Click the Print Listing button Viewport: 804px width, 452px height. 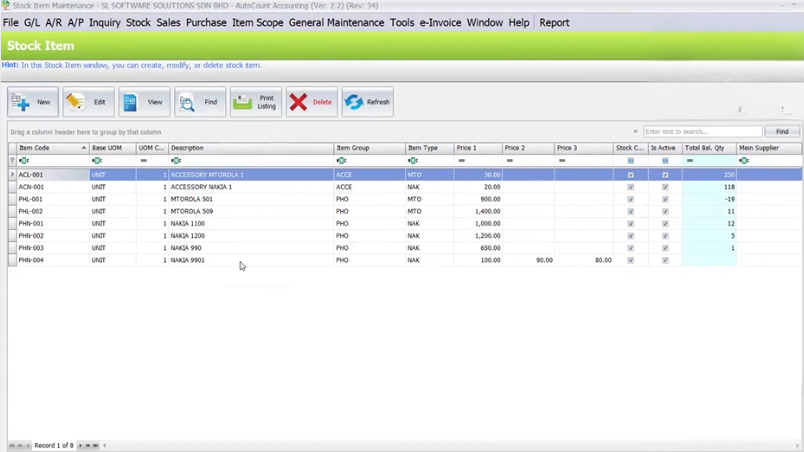[256, 102]
